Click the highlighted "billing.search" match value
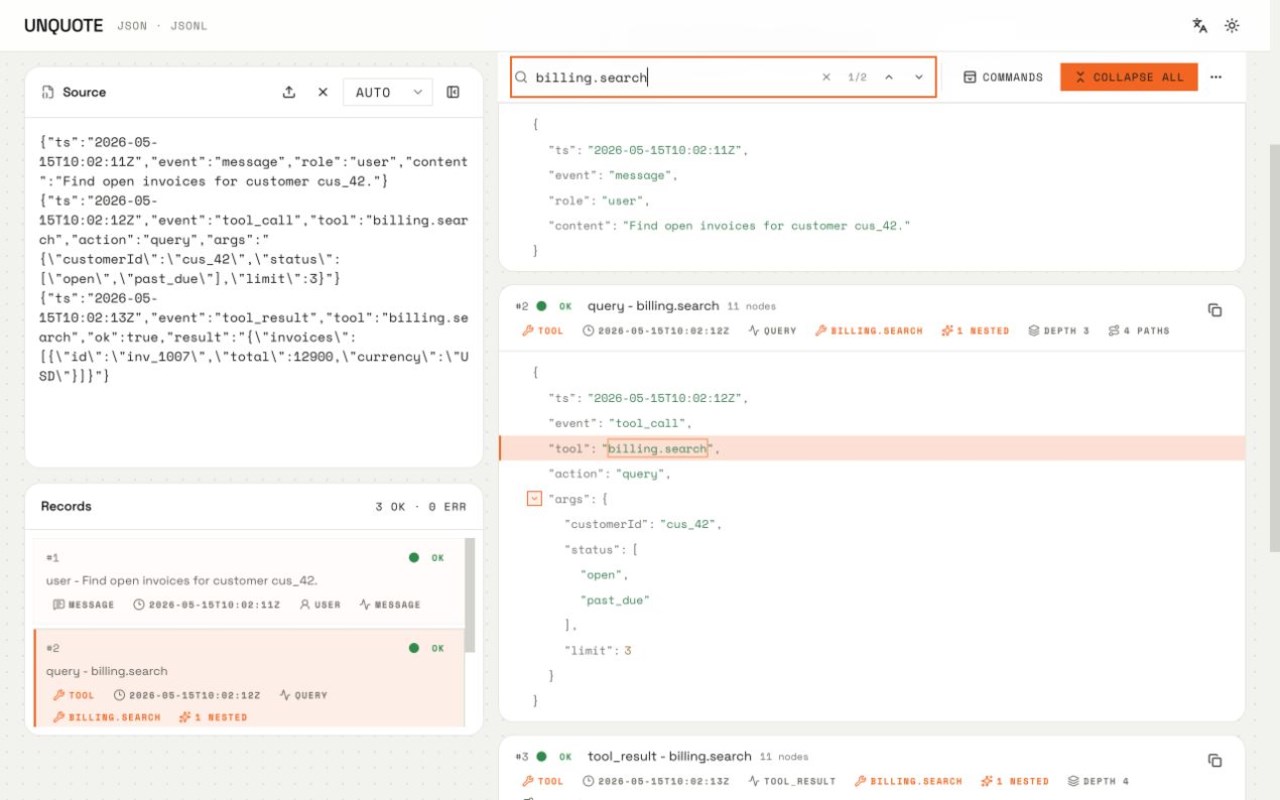The width and height of the screenshot is (1280, 800). tap(657, 449)
